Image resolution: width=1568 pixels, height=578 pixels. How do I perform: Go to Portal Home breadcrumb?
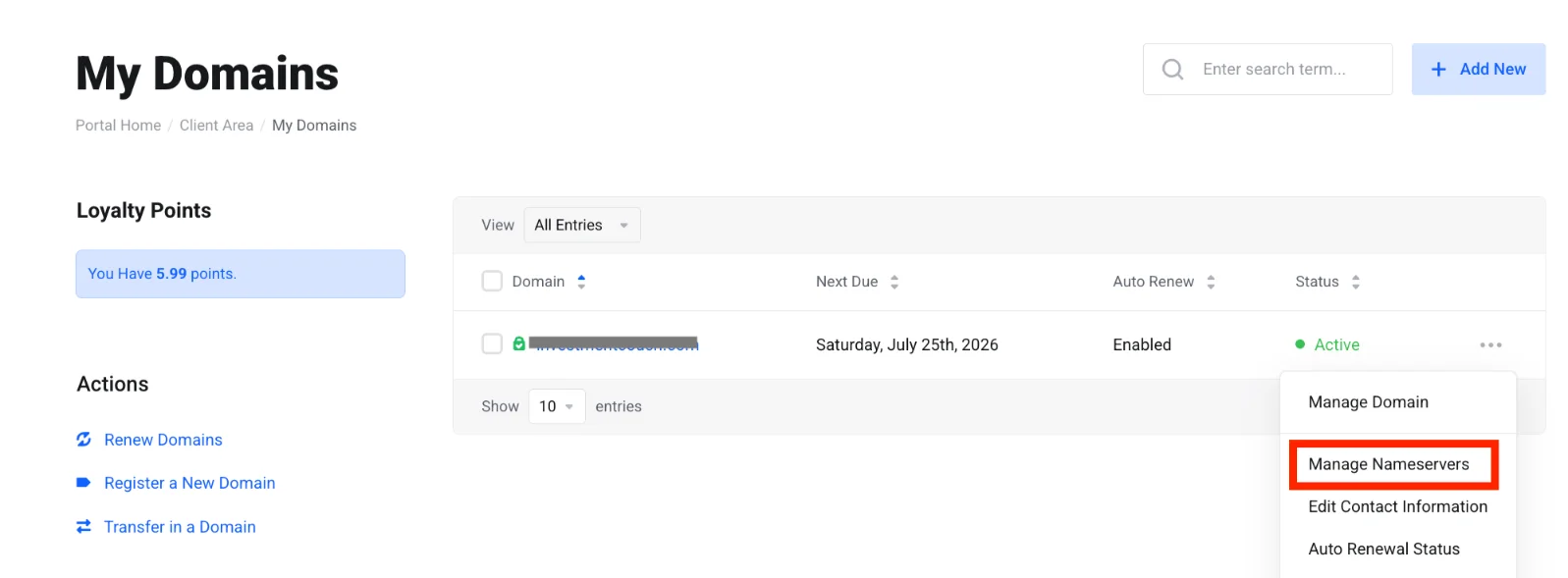[118, 126]
